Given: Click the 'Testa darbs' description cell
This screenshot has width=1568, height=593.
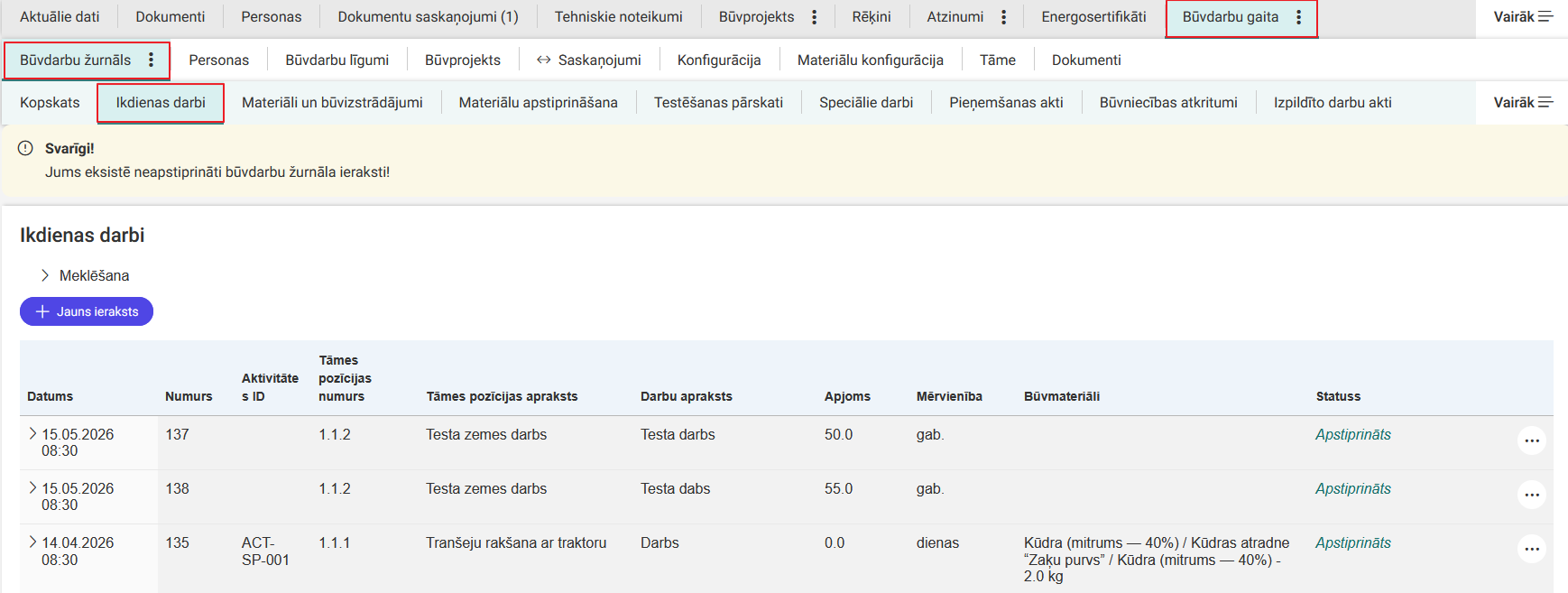Looking at the screenshot, I should tap(678, 434).
